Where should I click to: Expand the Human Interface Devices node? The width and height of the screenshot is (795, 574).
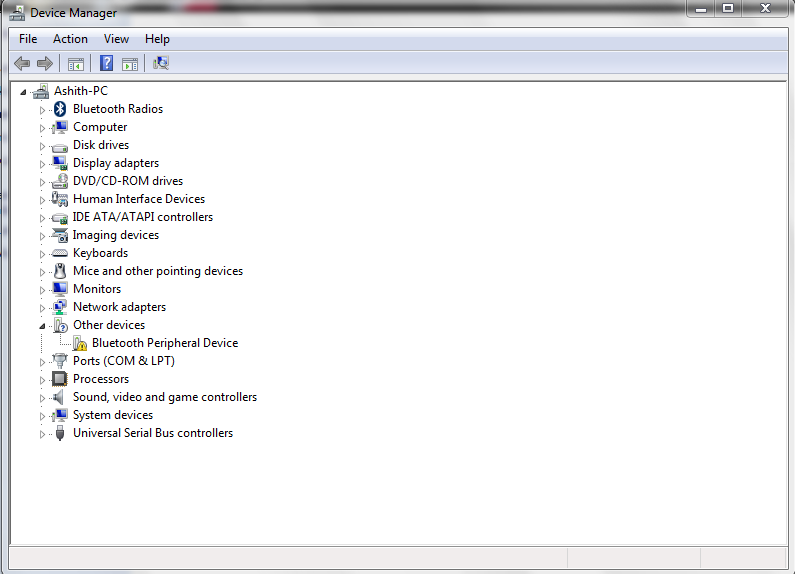[x=42, y=200]
